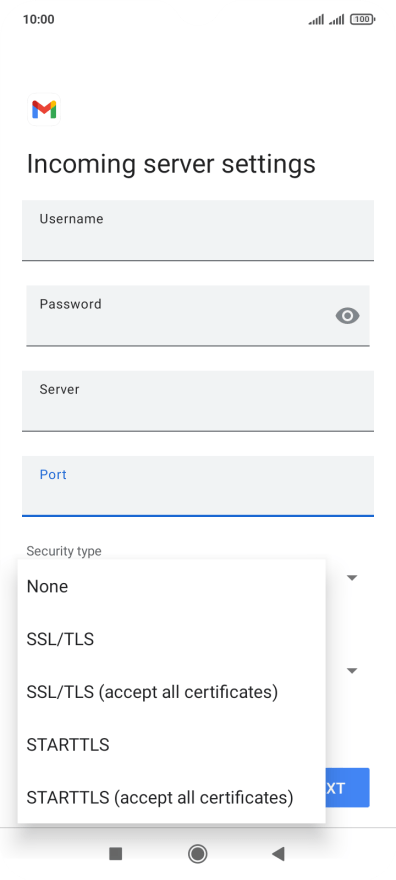The height and width of the screenshot is (880, 396).
Task: Click the blue Next button
Action: click(x=347, y=788)
